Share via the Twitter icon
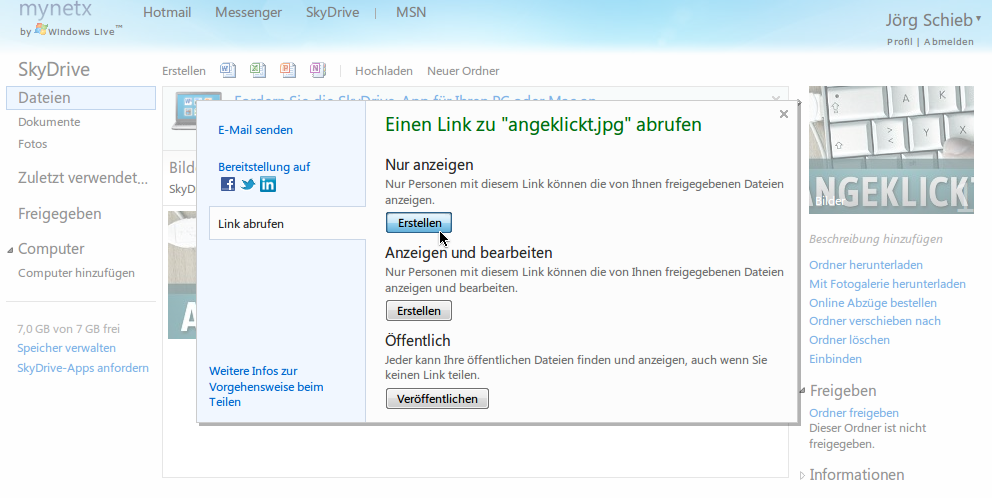The height and width of the screenshot is (498, 992). [x=248, y=184]
